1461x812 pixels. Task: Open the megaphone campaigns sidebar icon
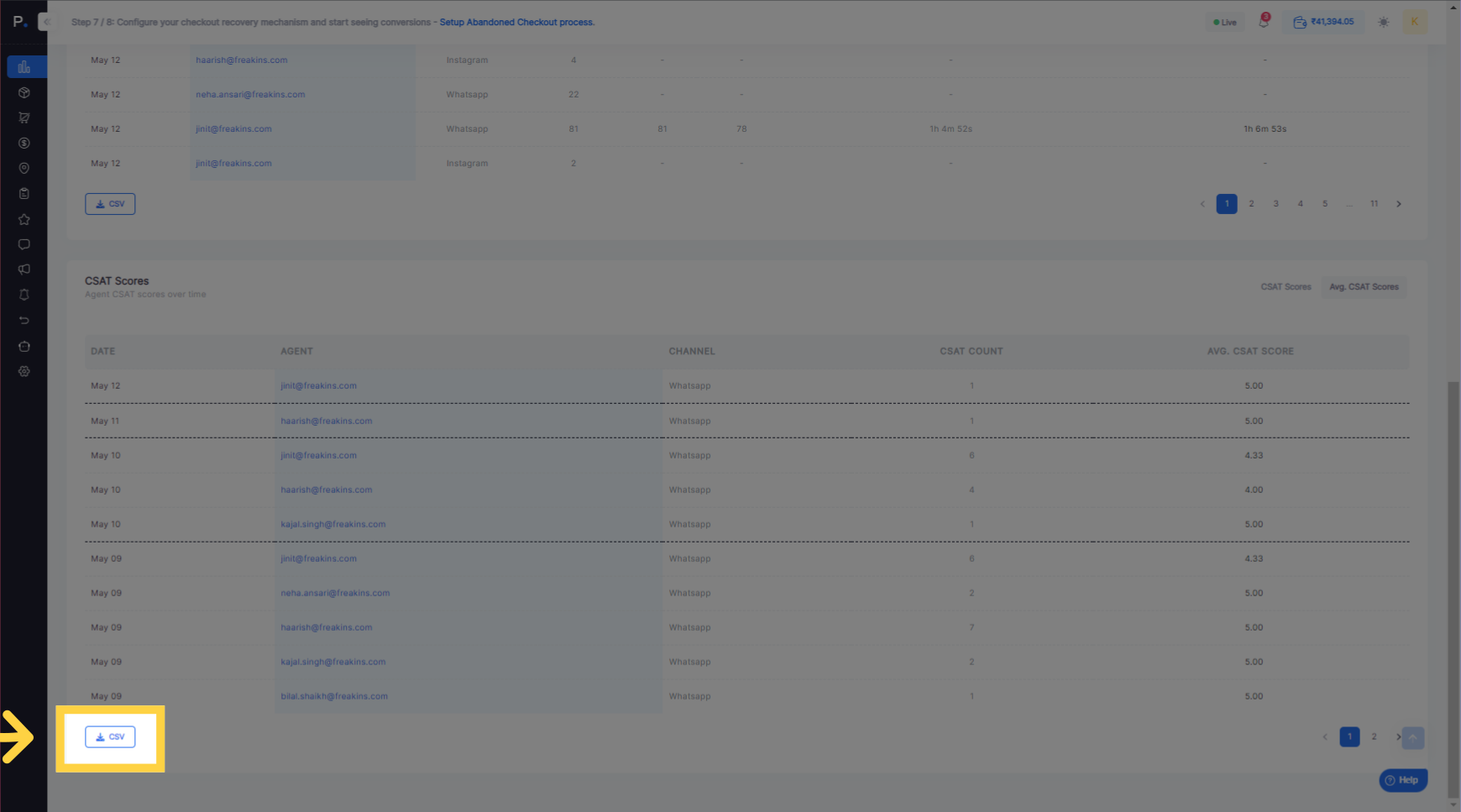click(24, 270)
